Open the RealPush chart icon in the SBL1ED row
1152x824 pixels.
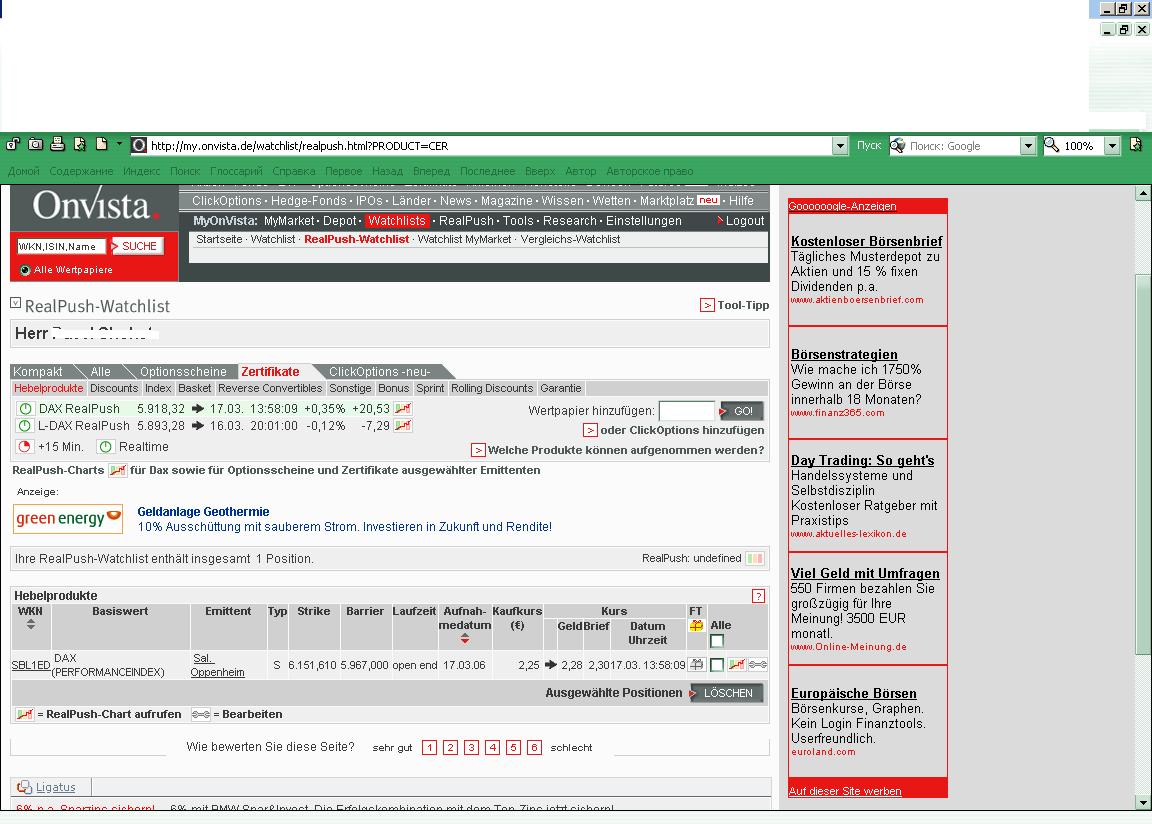737,665
